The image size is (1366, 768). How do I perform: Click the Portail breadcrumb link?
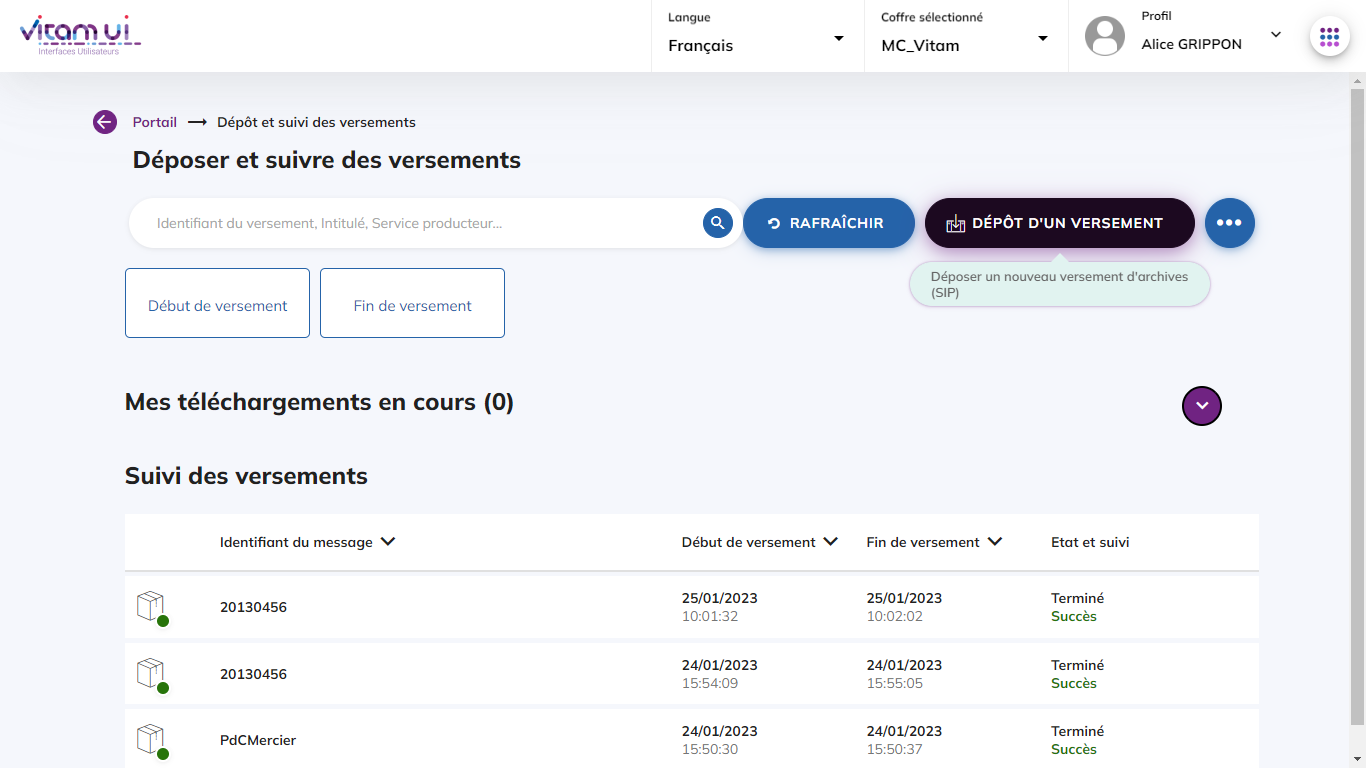coord(154,122)
